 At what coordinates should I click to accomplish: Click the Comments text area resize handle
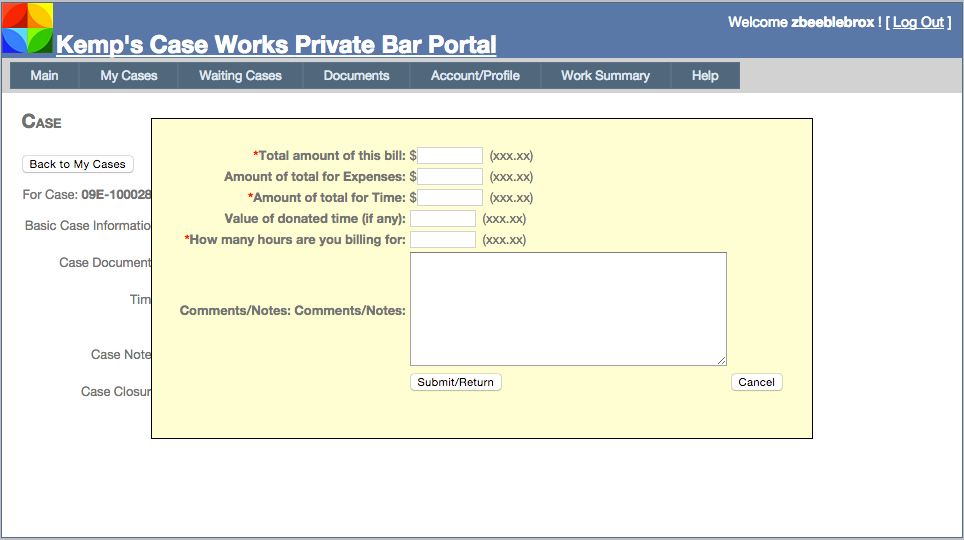pos(721,360)
